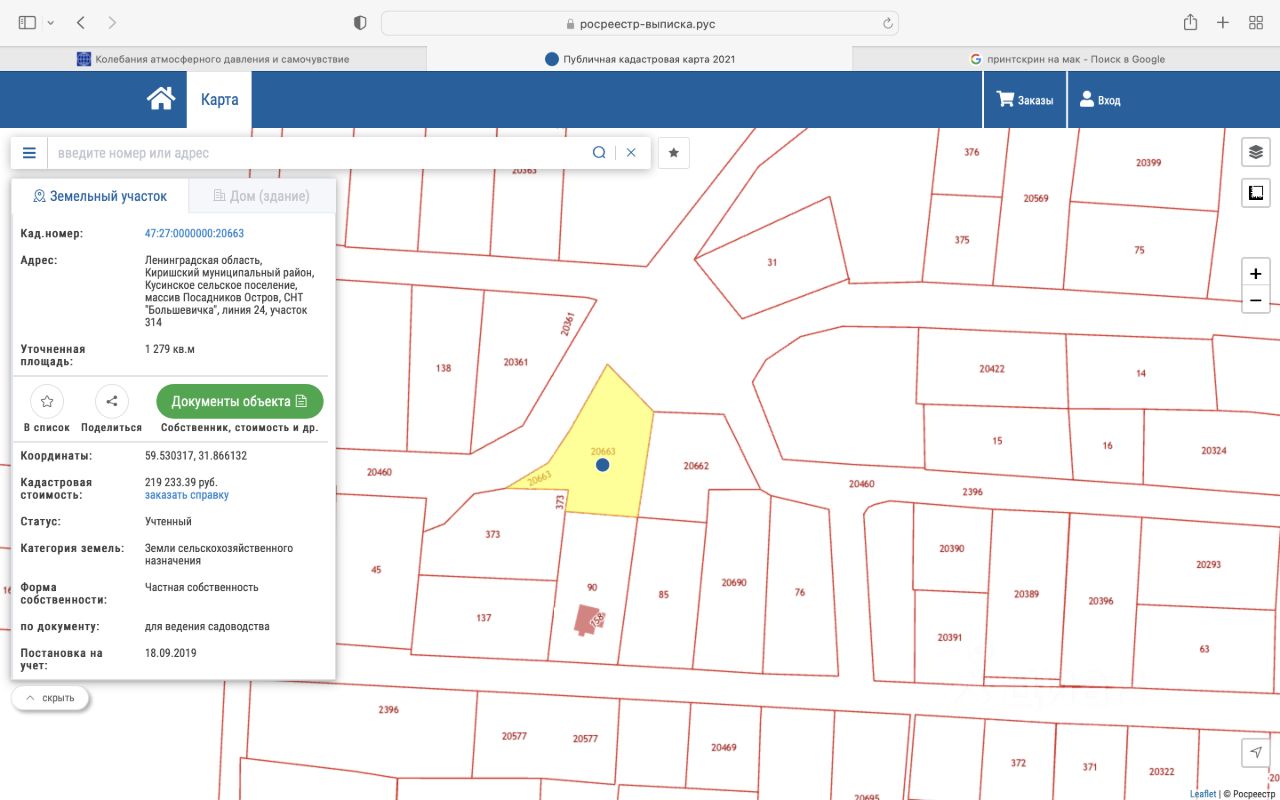1280x800 pixels.
Task: Collapse the panel with скрыть
Action: coord(51,697)
